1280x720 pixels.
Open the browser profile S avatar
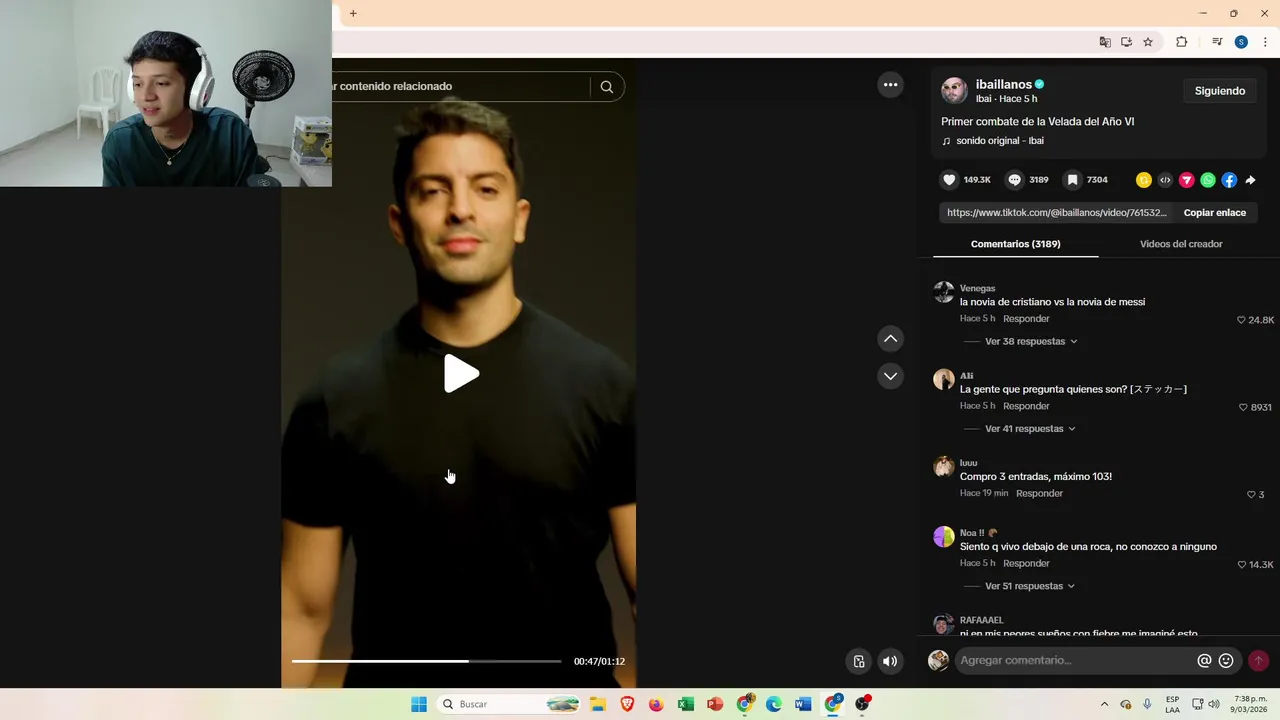pos(1241,42)
